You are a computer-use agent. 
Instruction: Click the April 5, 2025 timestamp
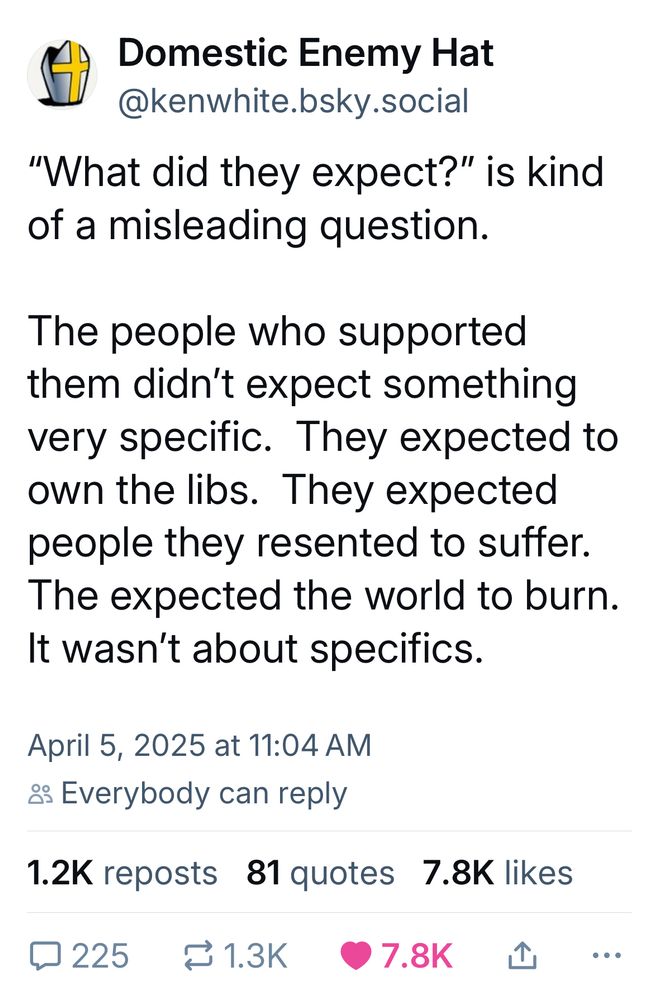(199, 745)
